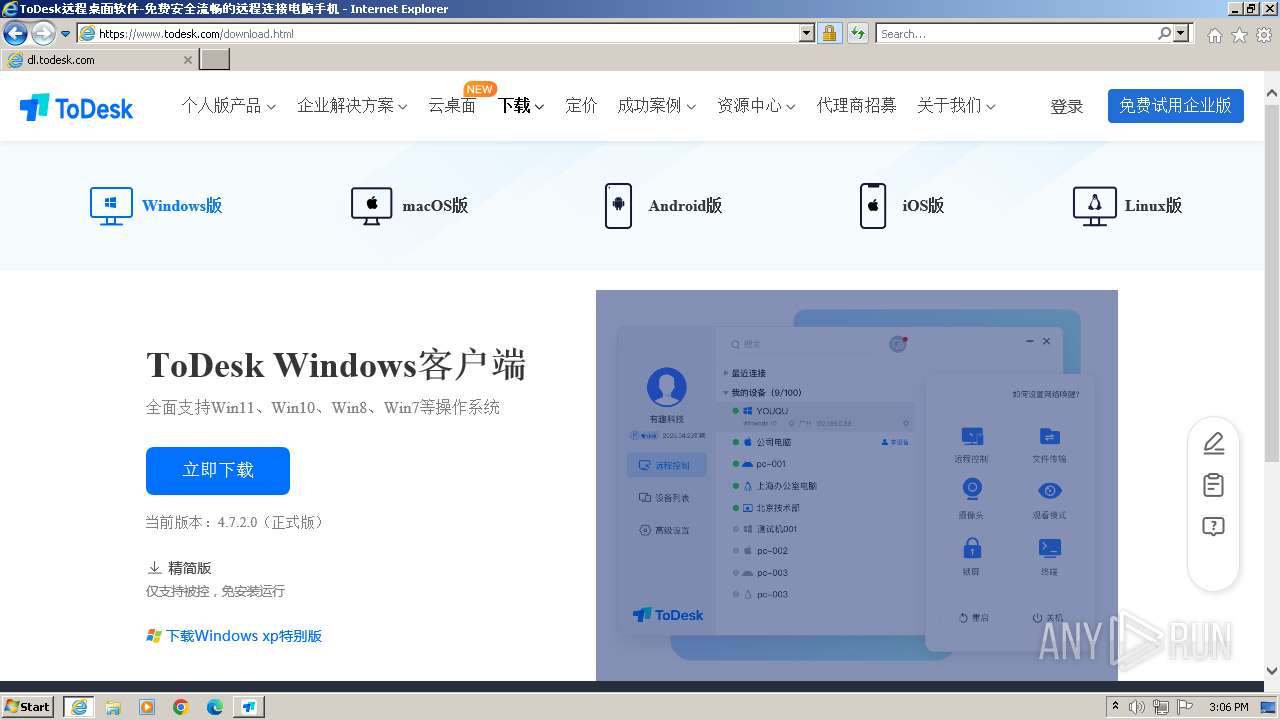Screen dimensions: 1280x720
Task: Open the 定价 menu item
Action: 581,106
